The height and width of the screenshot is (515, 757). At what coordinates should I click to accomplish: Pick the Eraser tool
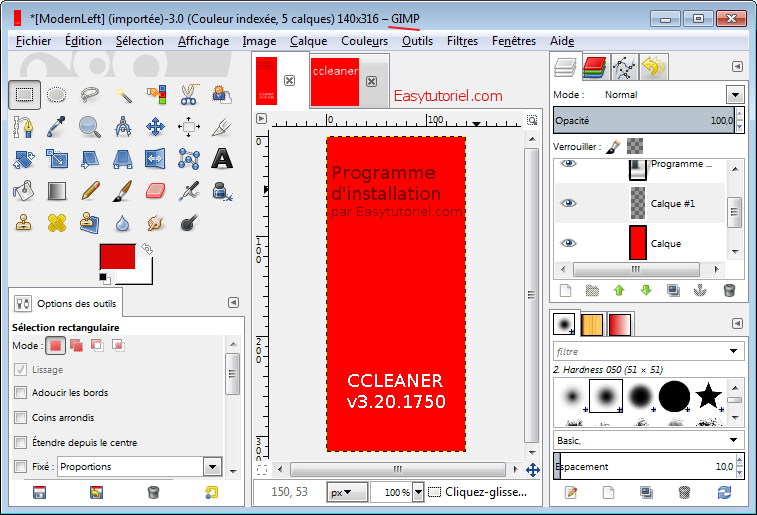click(x=155, y=190)
